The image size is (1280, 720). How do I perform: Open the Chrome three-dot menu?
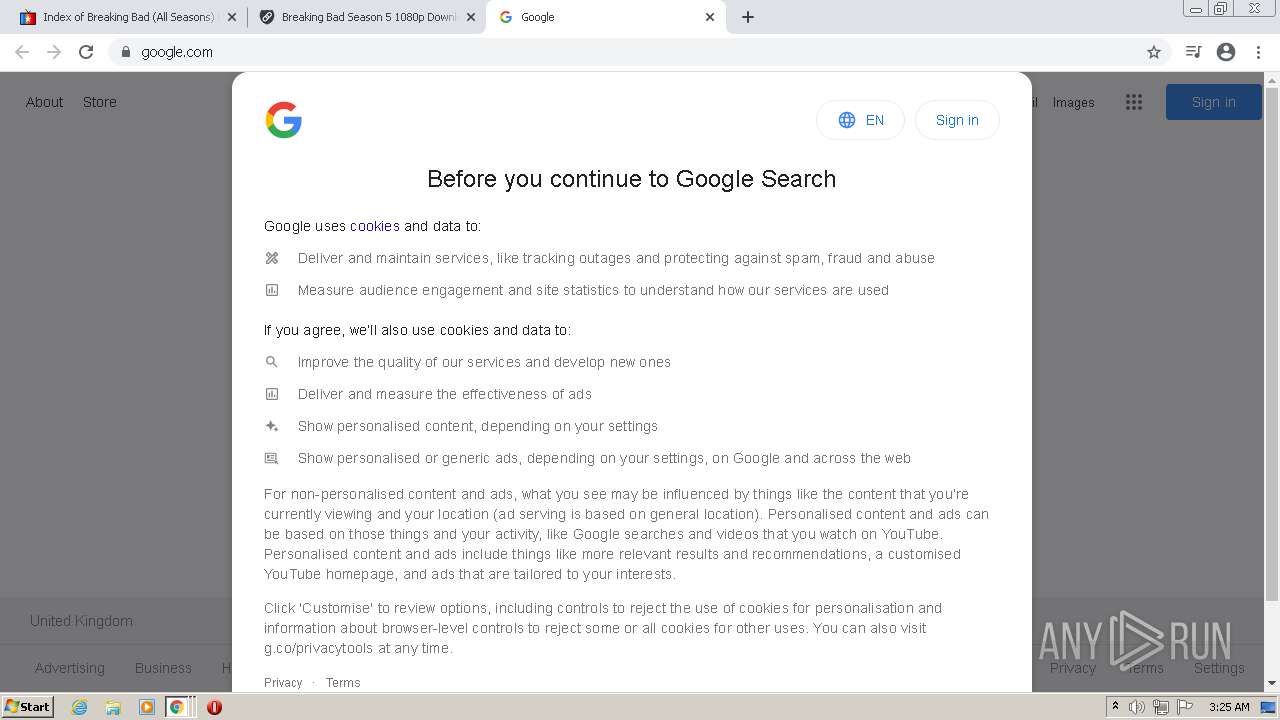1259,52
